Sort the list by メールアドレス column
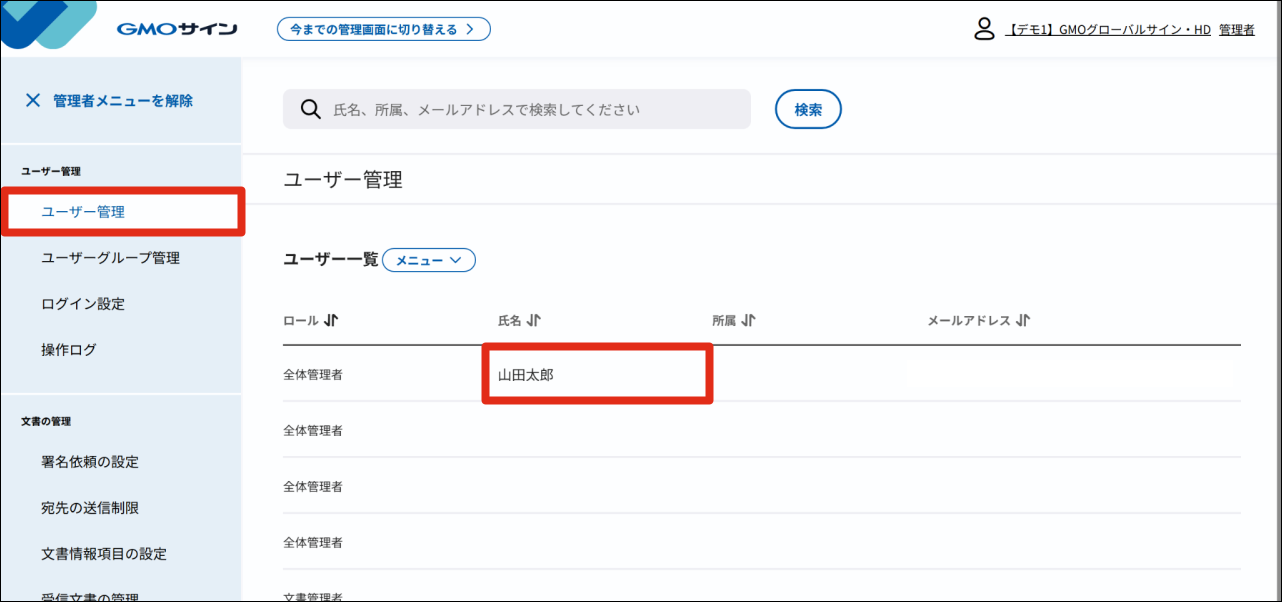 coord(1022,321)
